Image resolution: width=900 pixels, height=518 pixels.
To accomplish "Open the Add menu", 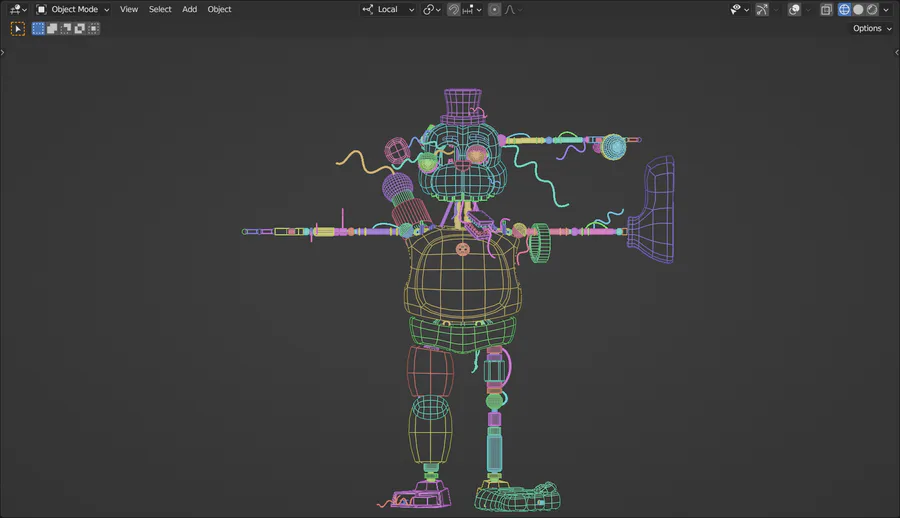I will [x=189, y=9].
